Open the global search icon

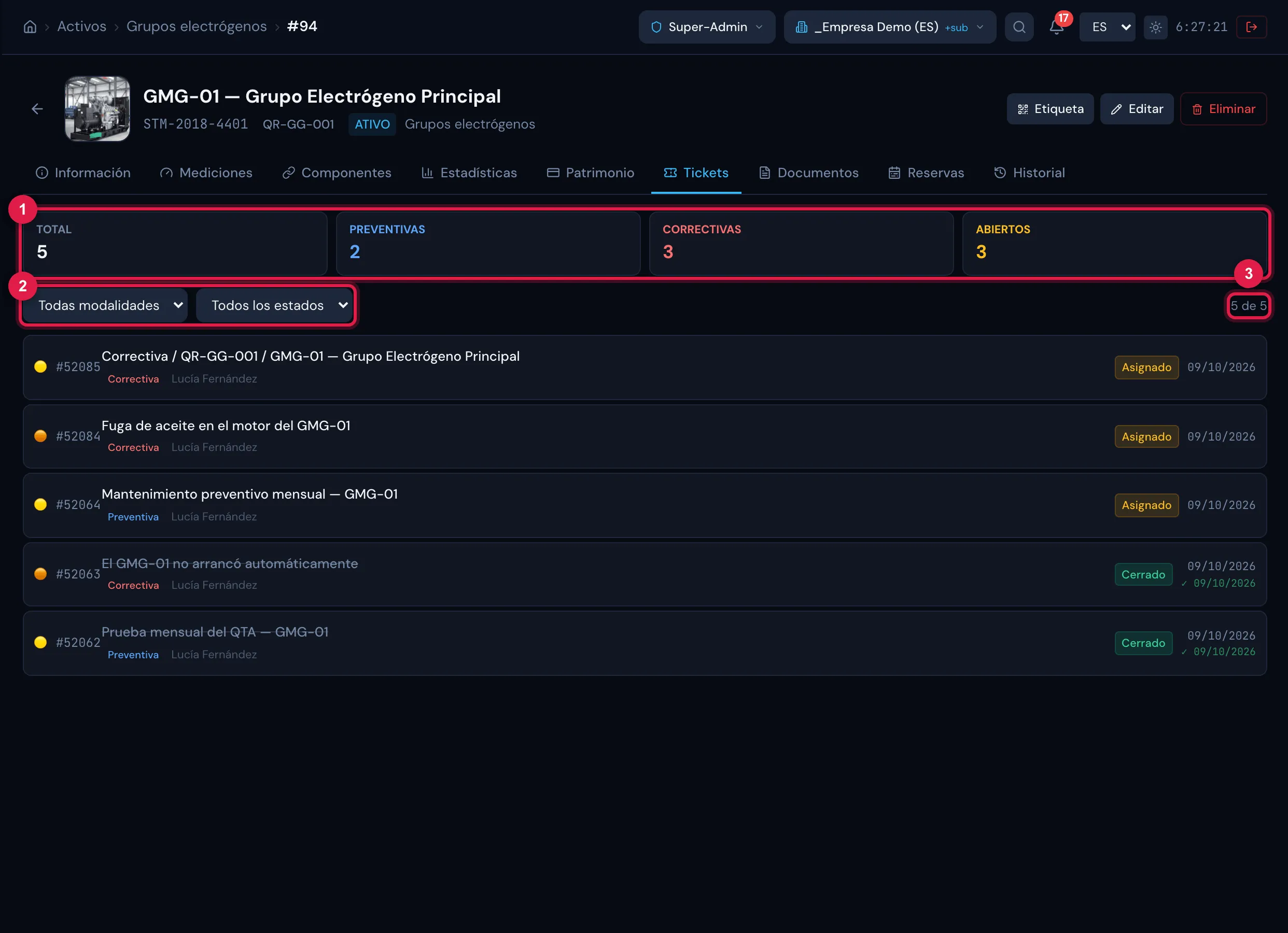click(1019, 26)
